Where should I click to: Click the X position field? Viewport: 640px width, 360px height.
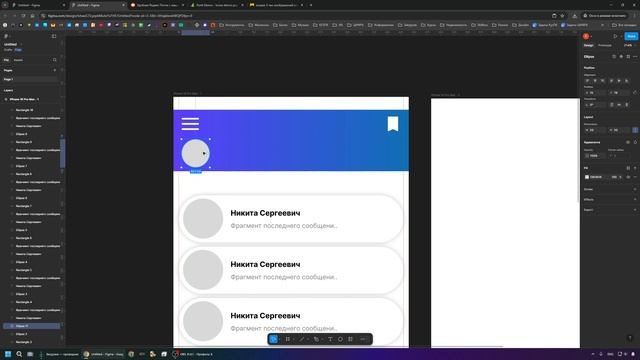[x=595, y=93]
